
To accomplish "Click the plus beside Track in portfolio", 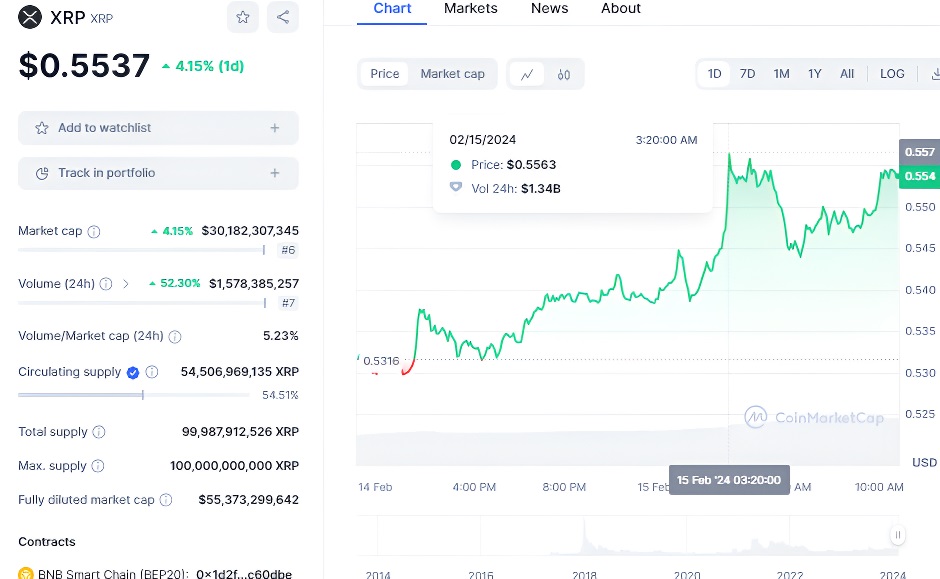I will click(x=275, y=173).
